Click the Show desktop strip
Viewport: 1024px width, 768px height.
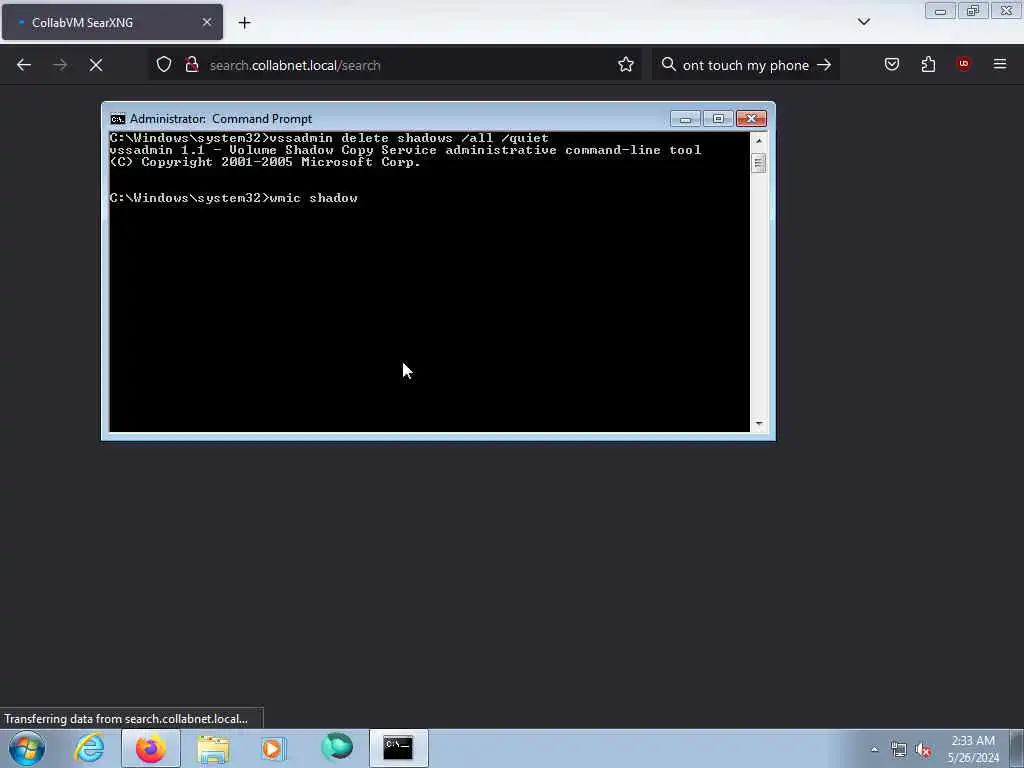coord(1017,748)
